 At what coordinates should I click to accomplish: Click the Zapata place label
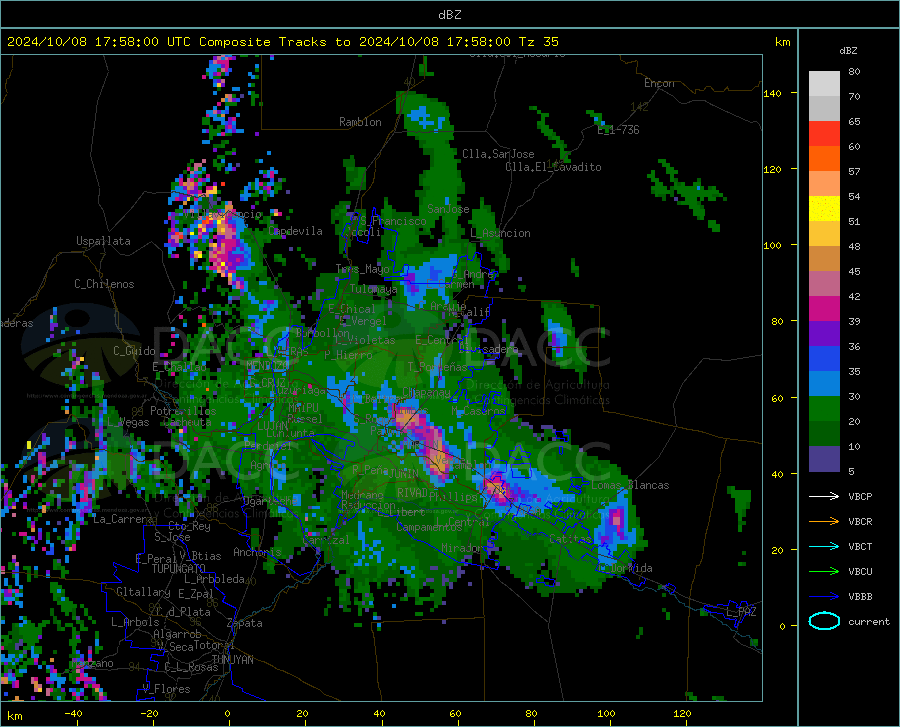pos(245,623)
